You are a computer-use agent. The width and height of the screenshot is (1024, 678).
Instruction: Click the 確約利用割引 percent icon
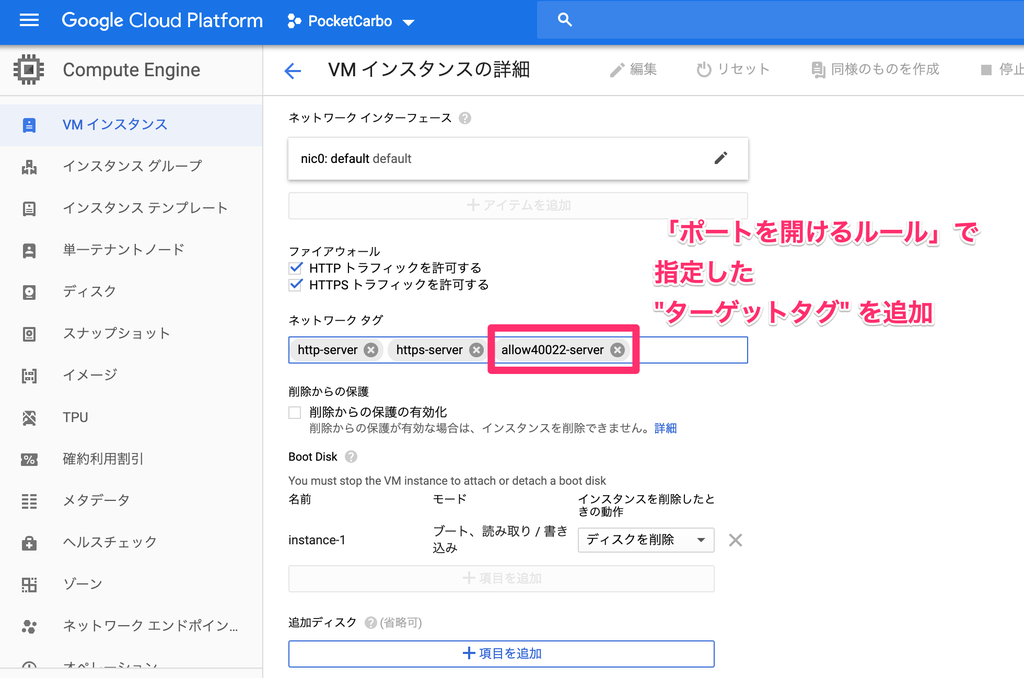click(x=29, y=460)
